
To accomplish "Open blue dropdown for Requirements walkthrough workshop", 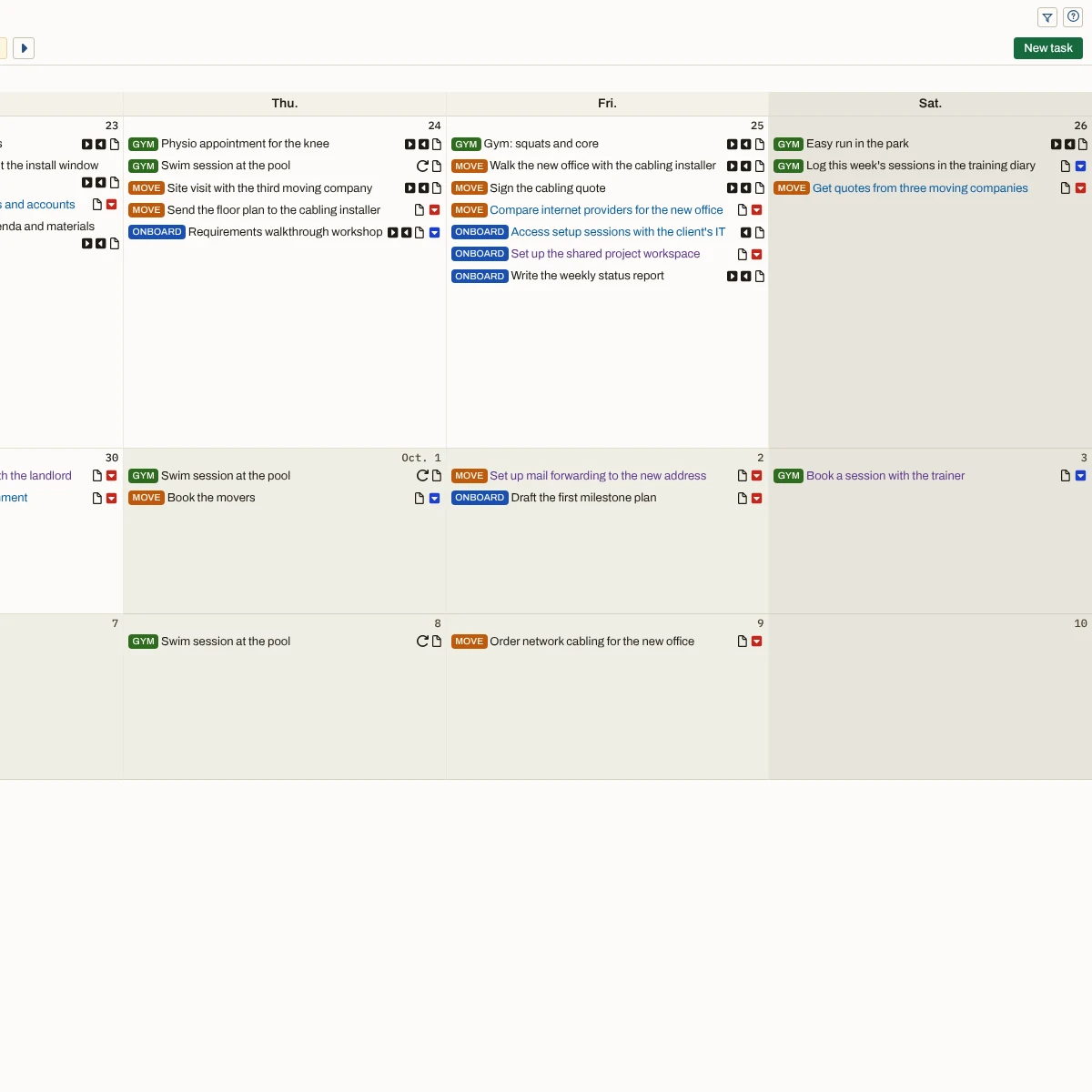I will pyautogui.click(x=434, y=233).
